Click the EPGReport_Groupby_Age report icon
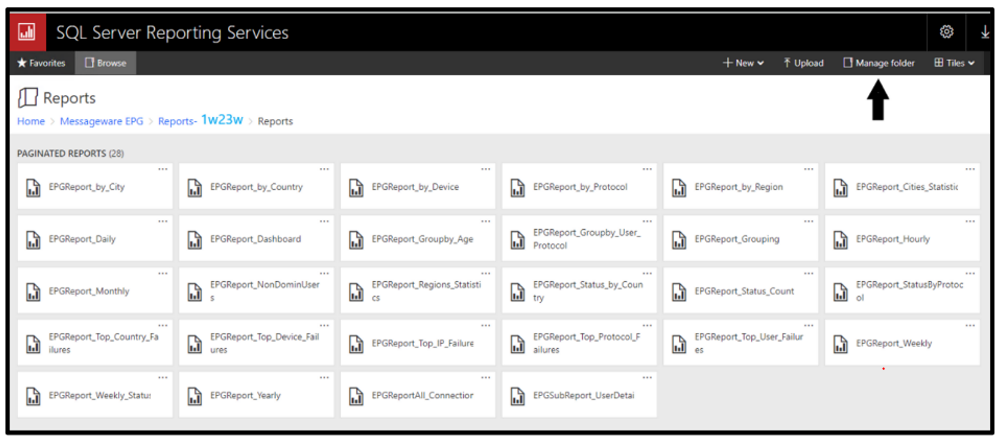This screenshot has height=445, width=1005. (x=356, y=239)
